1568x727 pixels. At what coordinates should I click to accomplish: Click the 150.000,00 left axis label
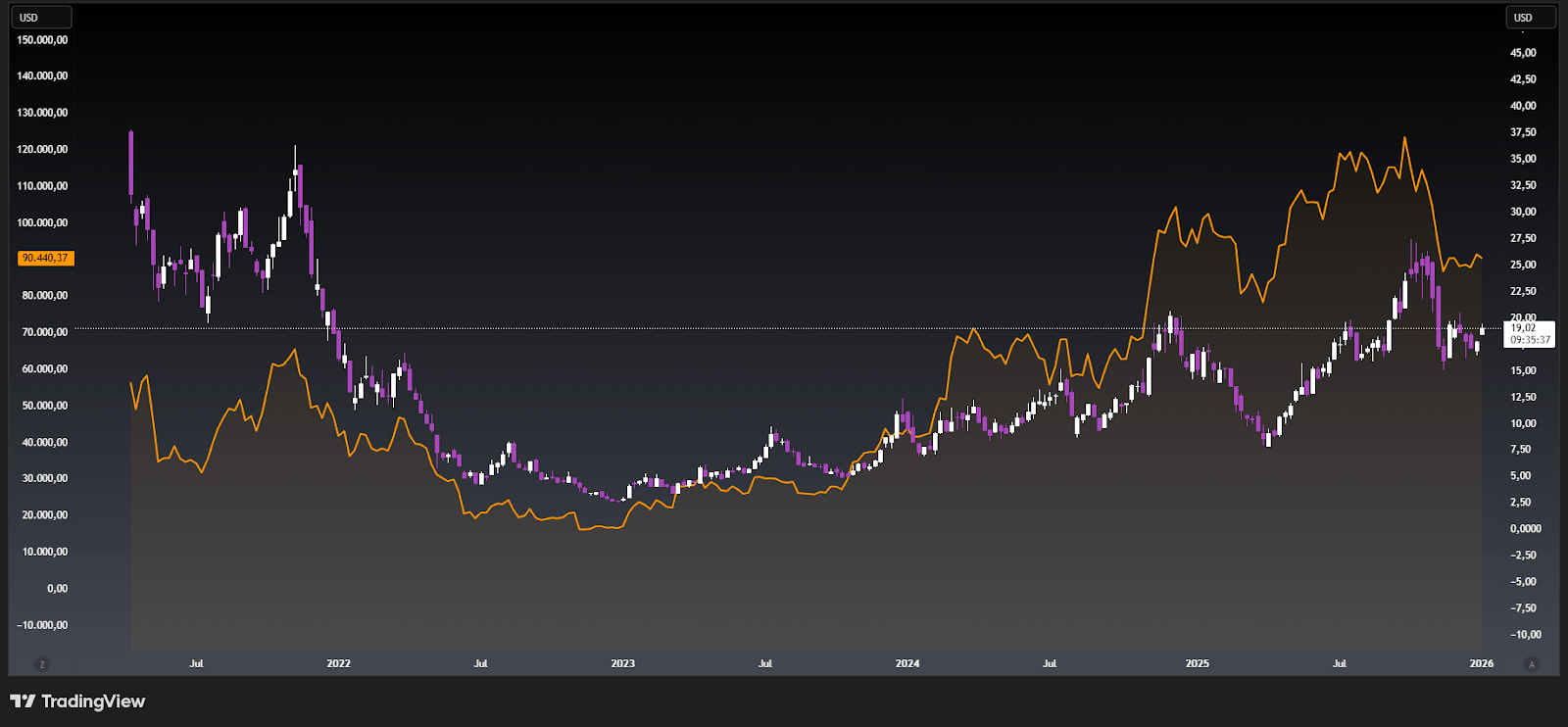pyautogui.click(x=42, y=40)
